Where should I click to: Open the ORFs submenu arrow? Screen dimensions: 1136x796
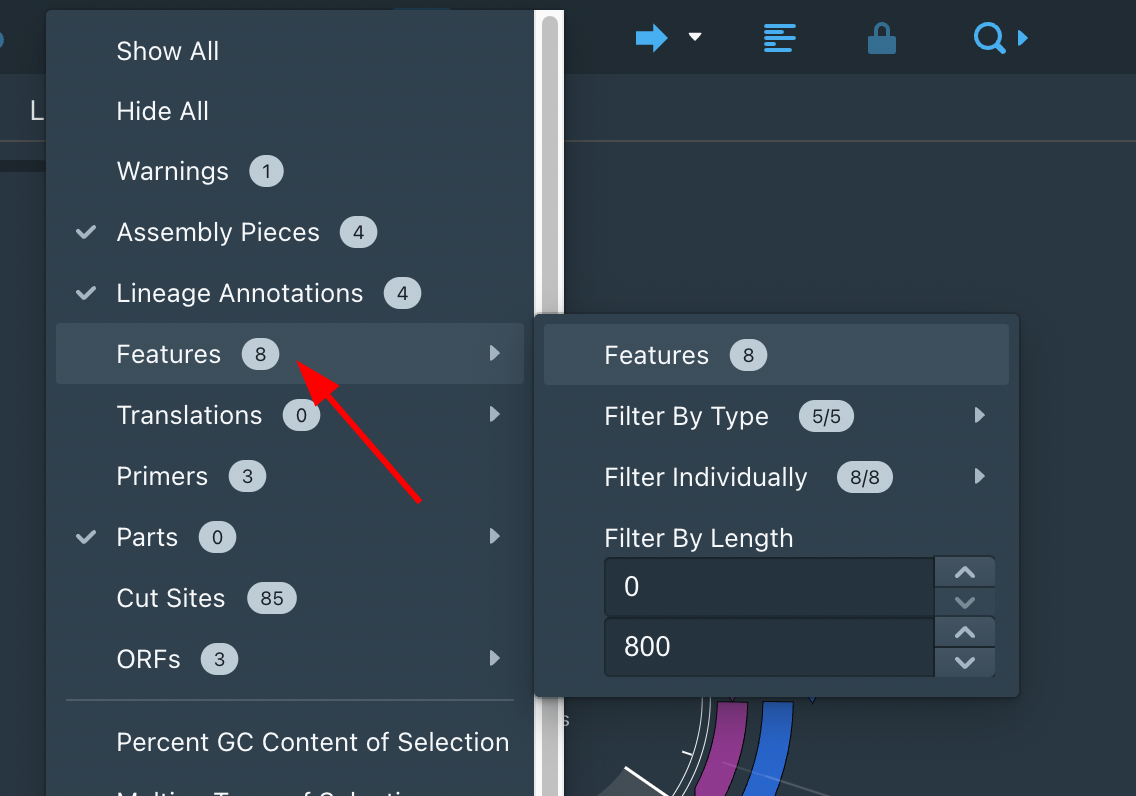pyautogui.click(x=494, y=658)
